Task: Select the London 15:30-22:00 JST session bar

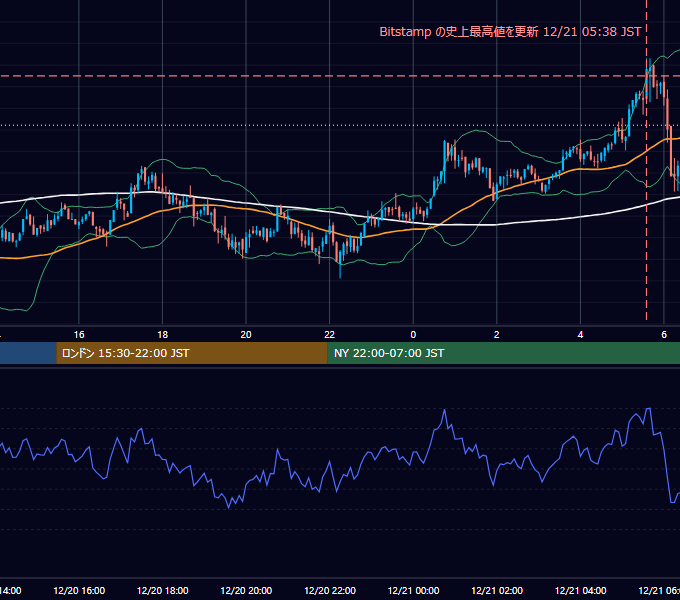Action: pos(192,353)
